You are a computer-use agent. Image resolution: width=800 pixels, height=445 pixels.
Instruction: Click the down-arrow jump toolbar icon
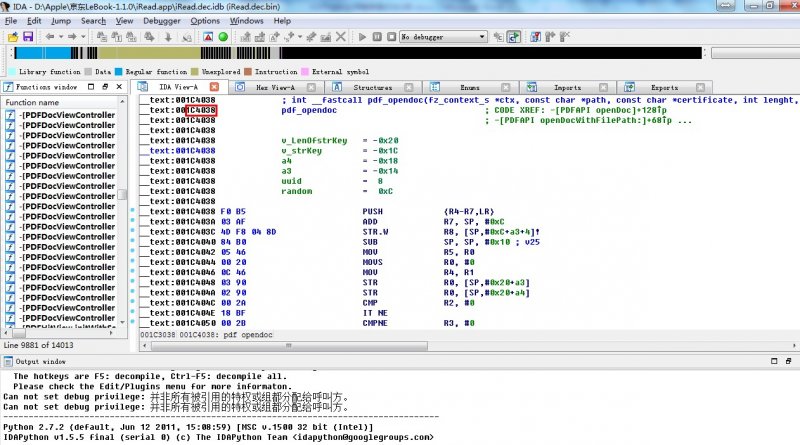[168, 37]
